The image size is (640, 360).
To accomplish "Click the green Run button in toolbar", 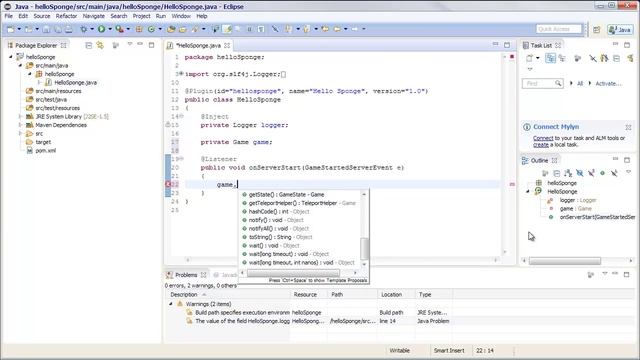I will pyautogui.click(x=101, y=29).
